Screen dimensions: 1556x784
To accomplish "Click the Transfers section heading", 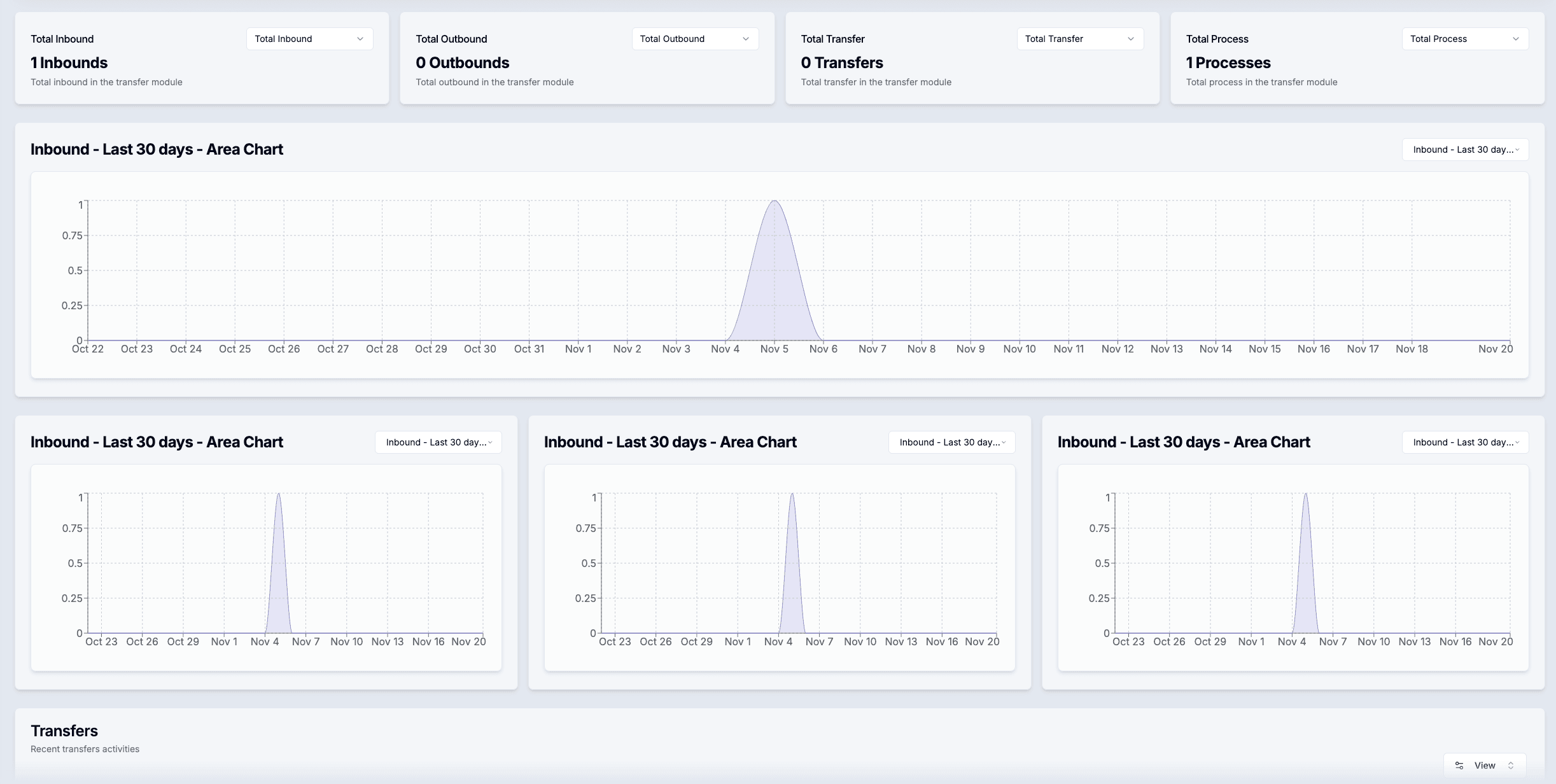I will (x=64, y=731).
